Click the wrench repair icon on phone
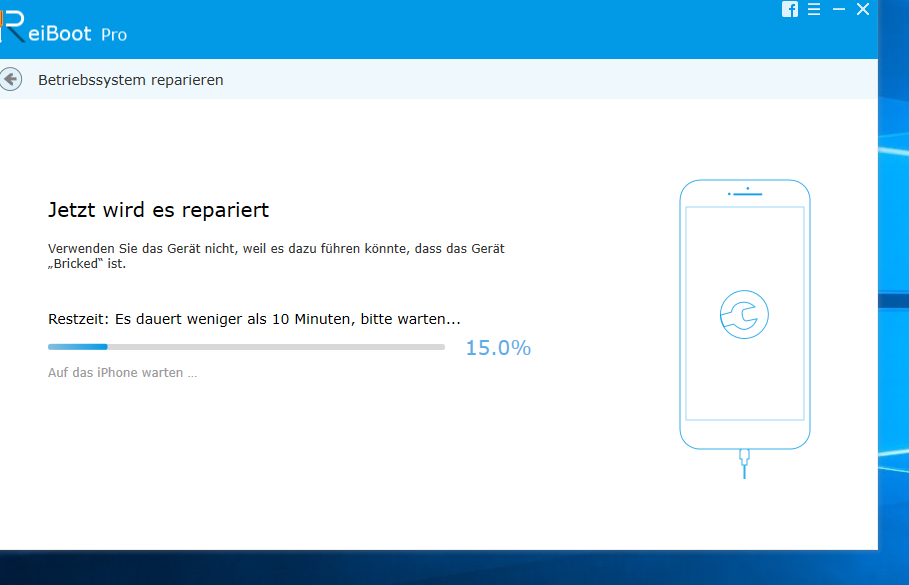 [x=744, y=314]
